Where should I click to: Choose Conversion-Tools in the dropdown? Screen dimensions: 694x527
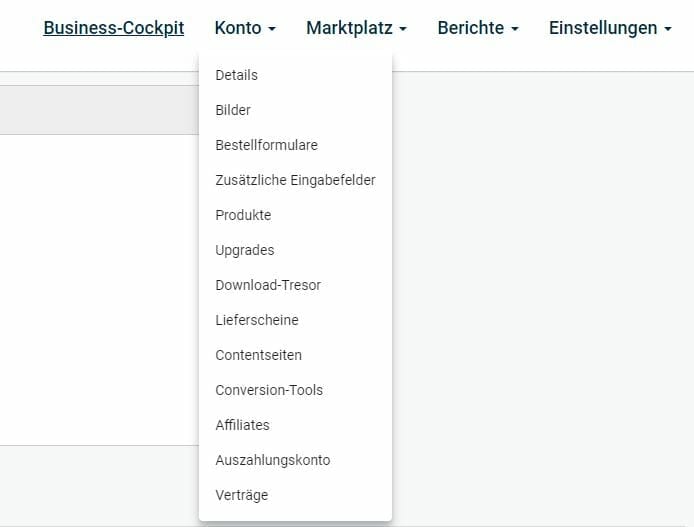click(x=269, y=390)
